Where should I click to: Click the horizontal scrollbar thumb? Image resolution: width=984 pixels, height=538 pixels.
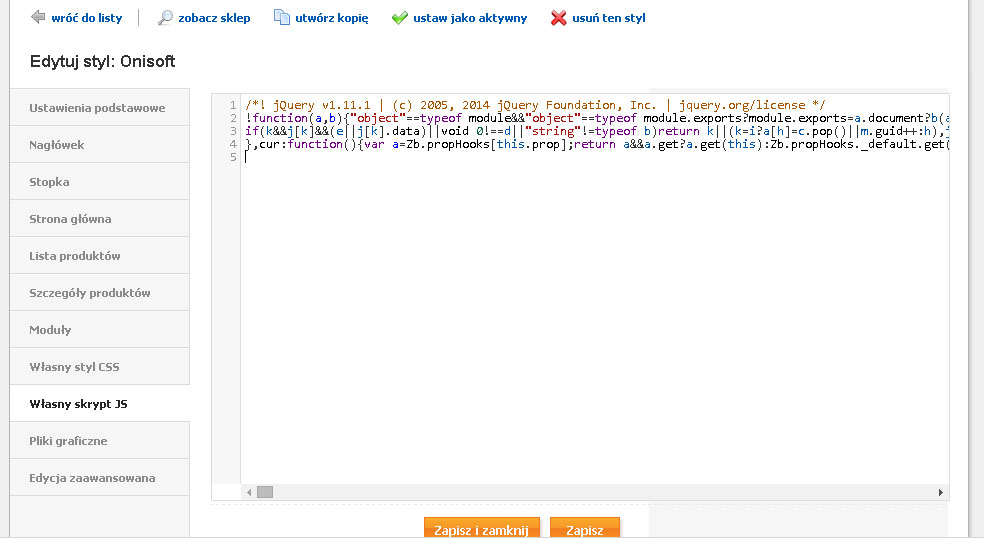(x=265, y=492)
